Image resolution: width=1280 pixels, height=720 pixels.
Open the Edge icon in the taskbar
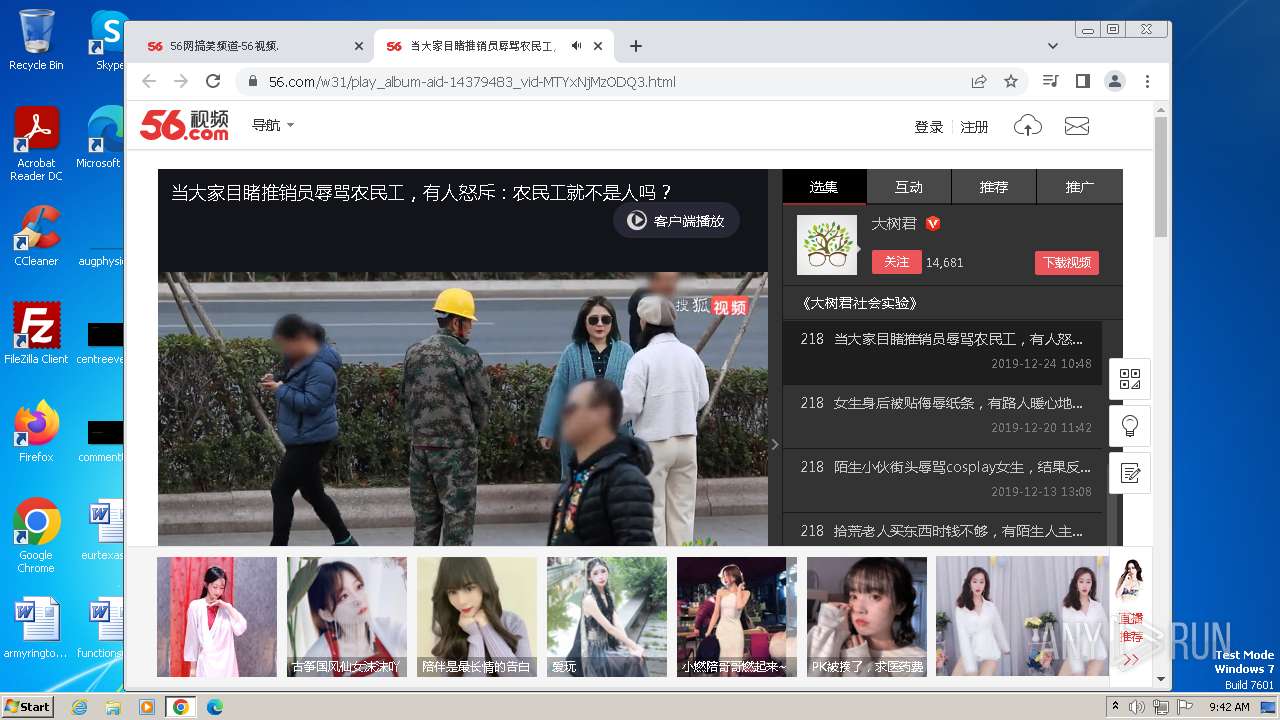point(214,707)
